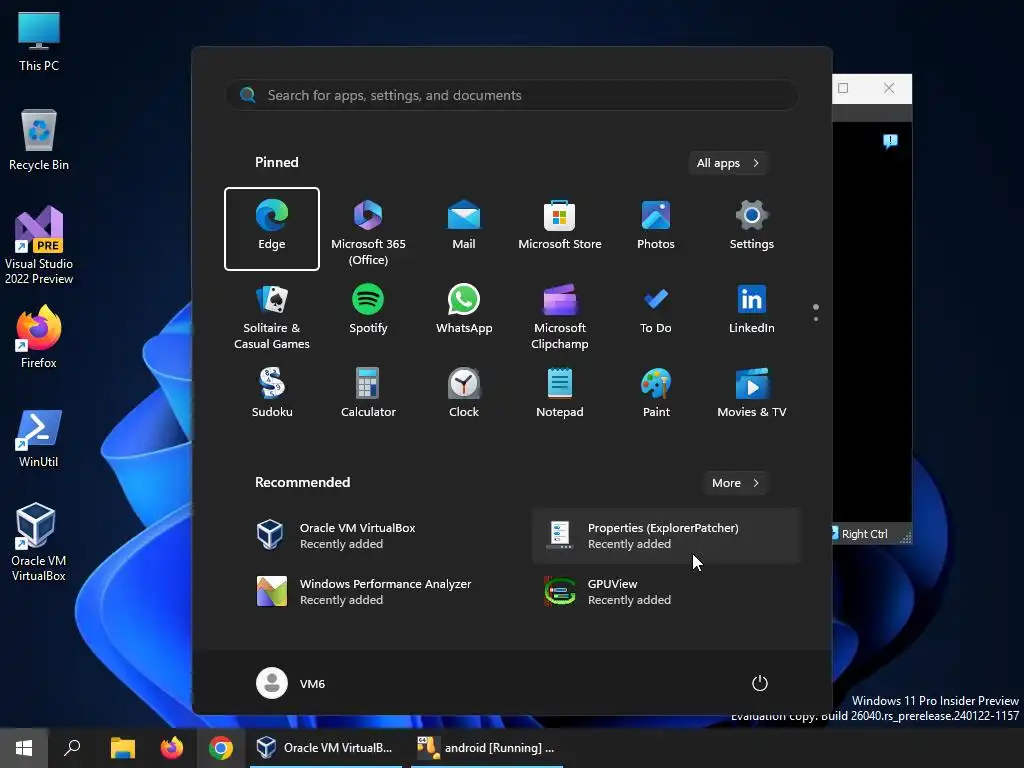Select Visual Studio 2022 Preview desktop shortcut

pos(39,246)
